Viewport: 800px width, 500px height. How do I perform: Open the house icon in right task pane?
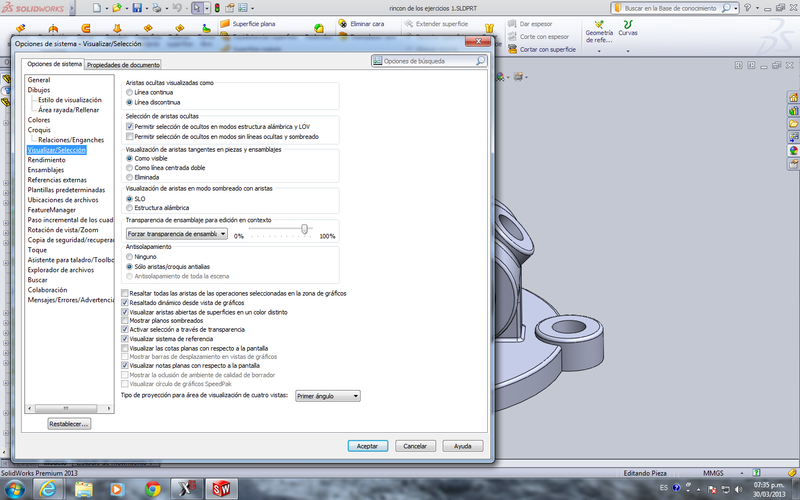tap(793, 97)
